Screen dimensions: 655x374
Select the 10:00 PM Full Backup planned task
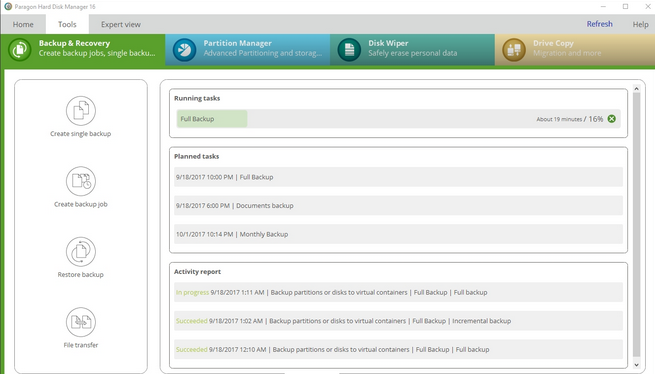pos(399,177)
